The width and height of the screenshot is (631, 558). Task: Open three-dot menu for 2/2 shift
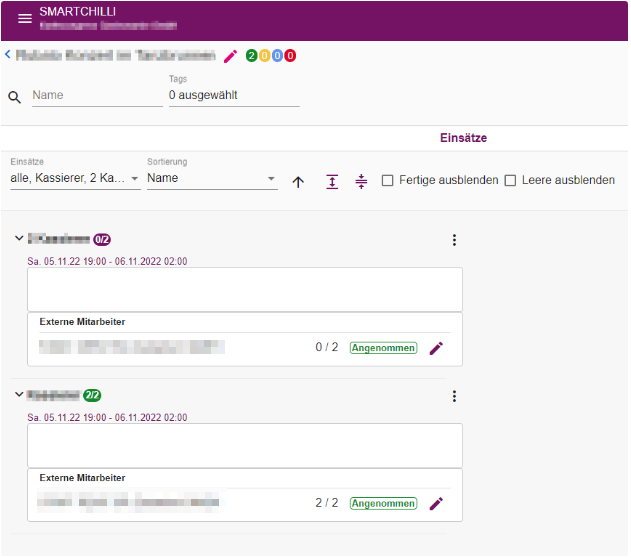coord(454,396)
